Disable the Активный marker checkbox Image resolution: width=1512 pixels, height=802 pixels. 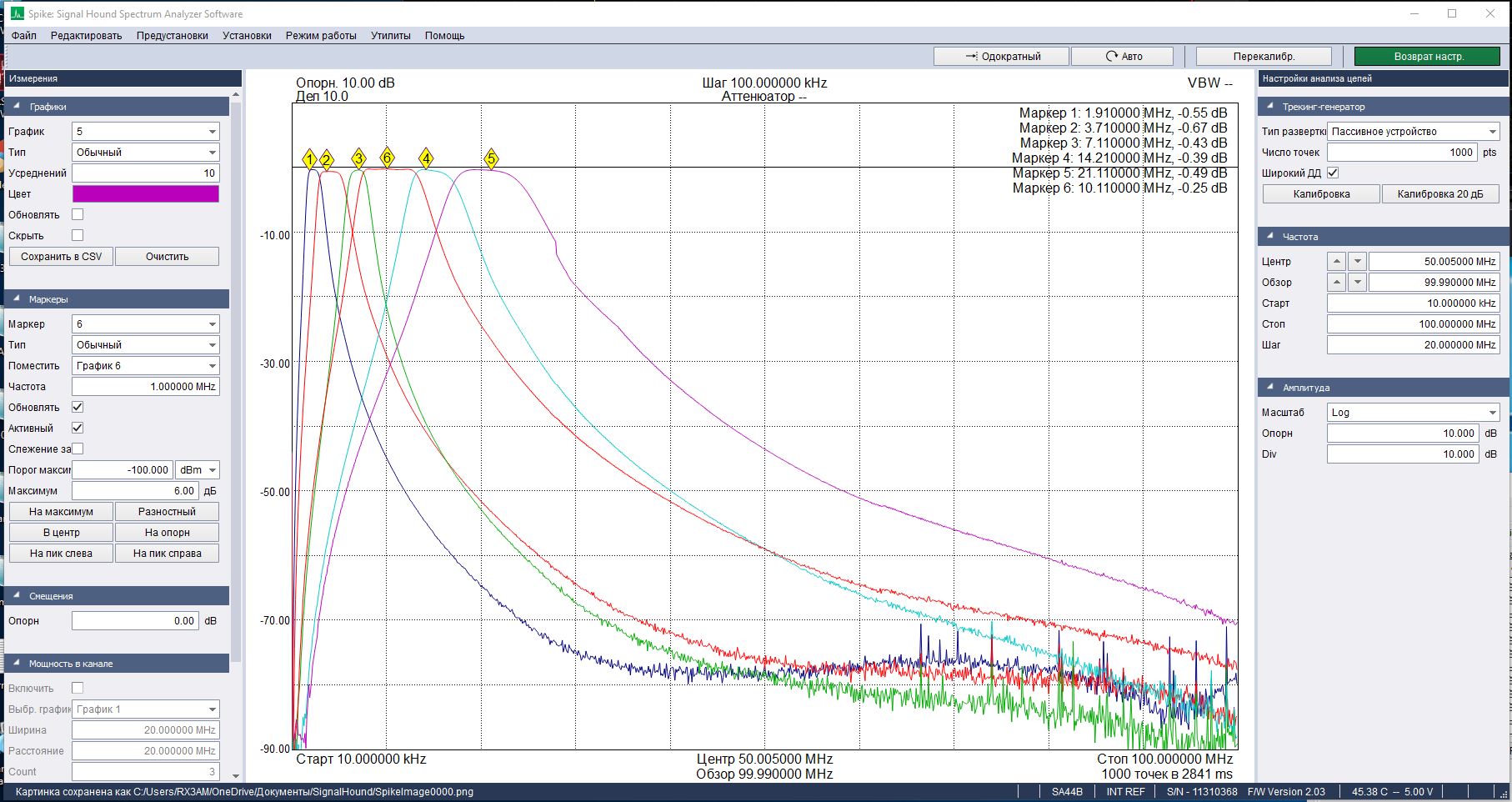click(78, 428)
